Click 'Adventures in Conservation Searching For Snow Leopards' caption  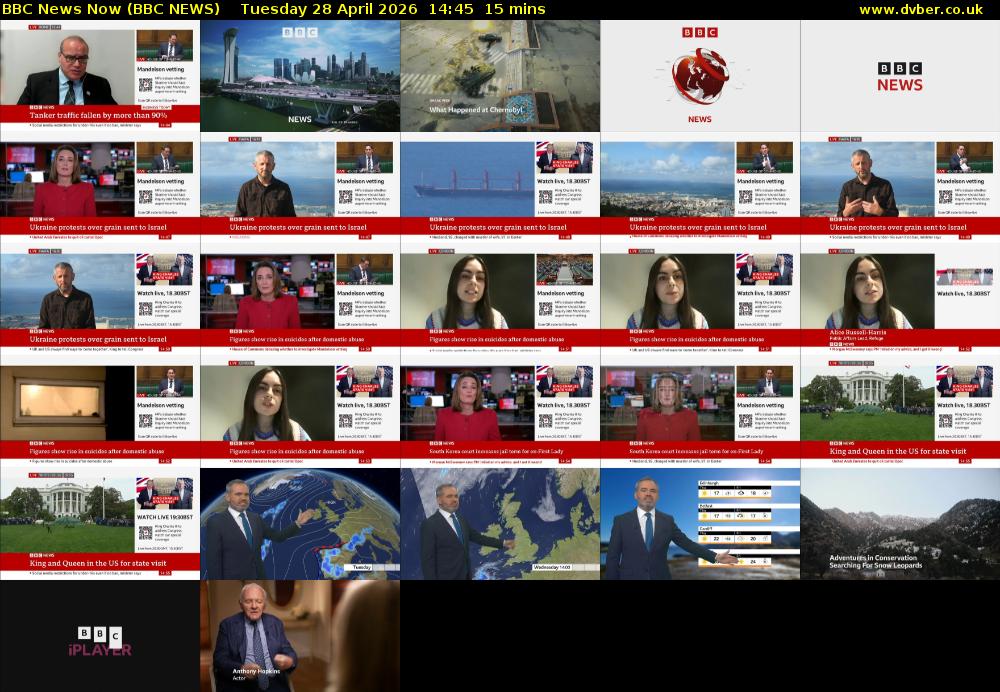tap(876, 561)
